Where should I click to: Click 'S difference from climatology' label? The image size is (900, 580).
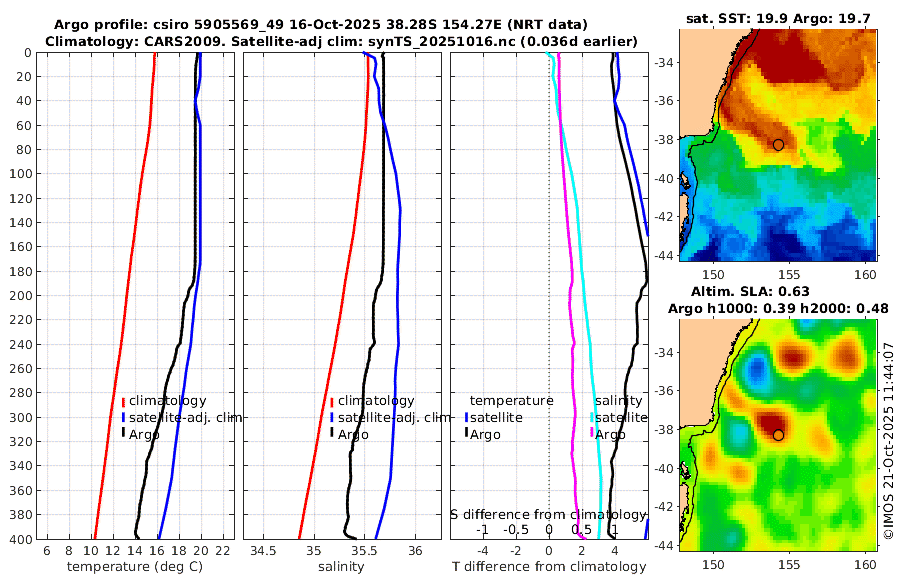(548, 515)
